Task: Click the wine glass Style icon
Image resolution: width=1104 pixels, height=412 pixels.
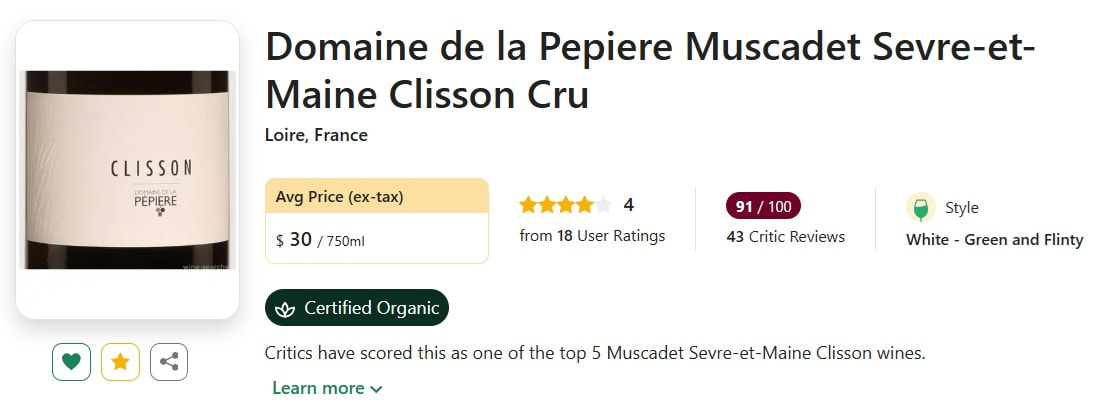Action: [920, 208]
